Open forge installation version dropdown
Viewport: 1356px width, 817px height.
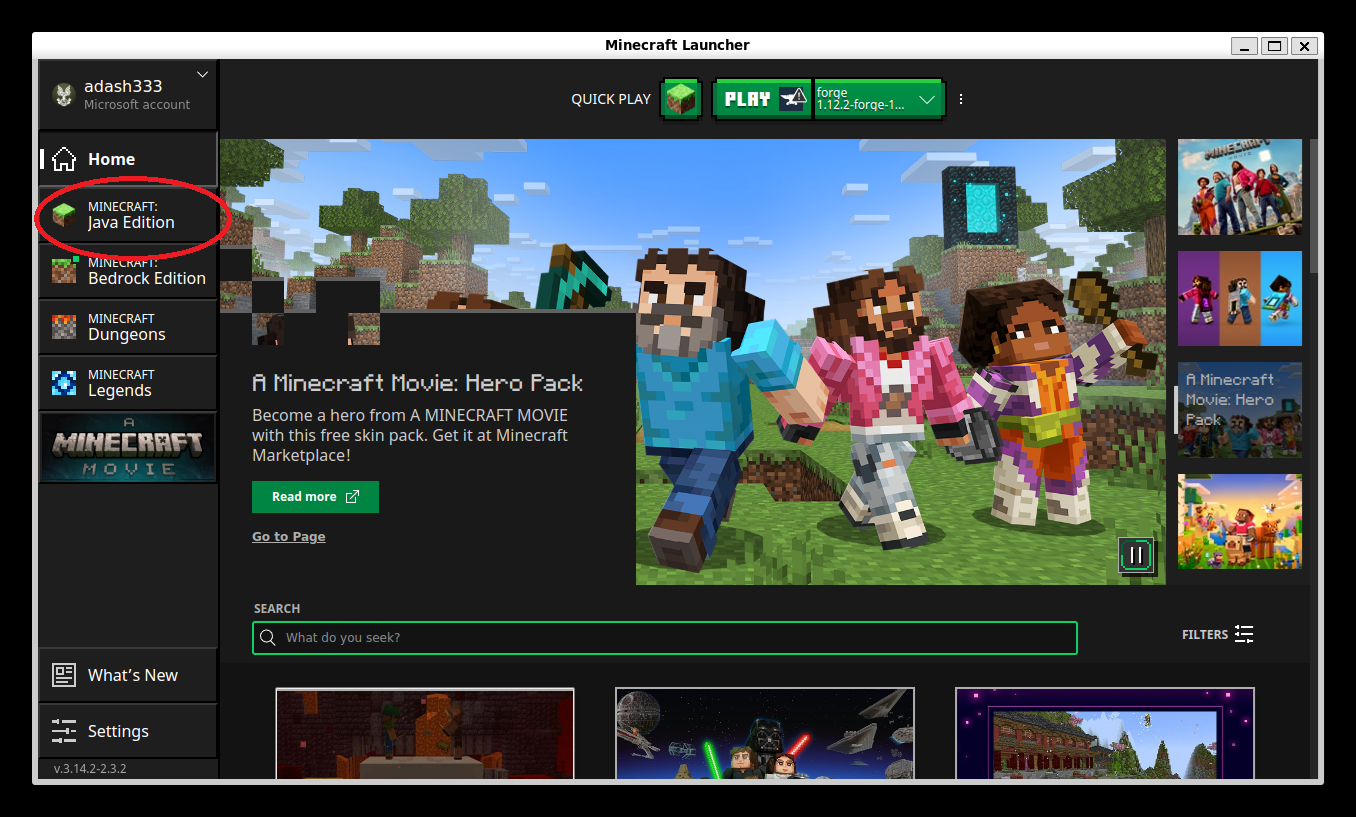pyautogui.click(x=879, y=99)
